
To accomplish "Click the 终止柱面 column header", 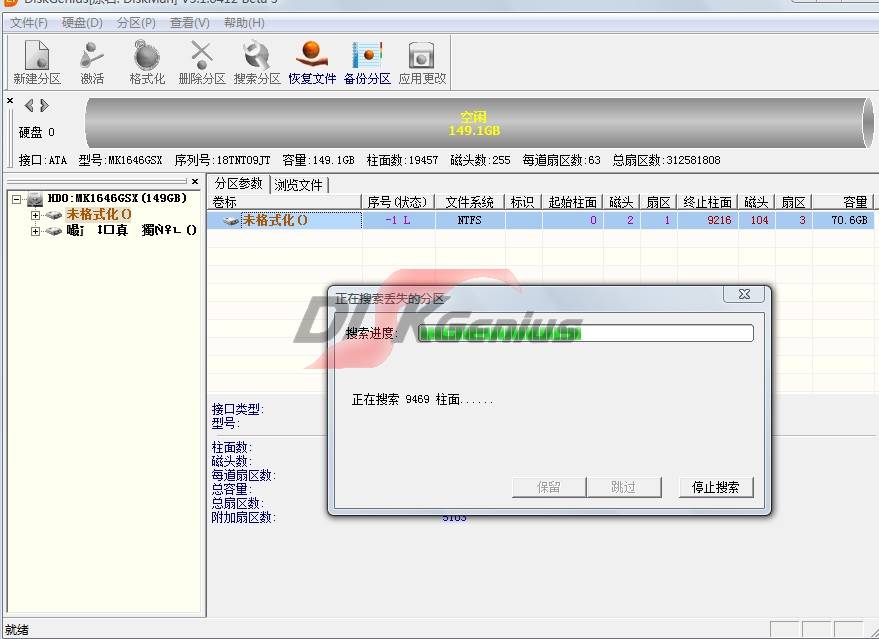I will click(x=707, y=202).
